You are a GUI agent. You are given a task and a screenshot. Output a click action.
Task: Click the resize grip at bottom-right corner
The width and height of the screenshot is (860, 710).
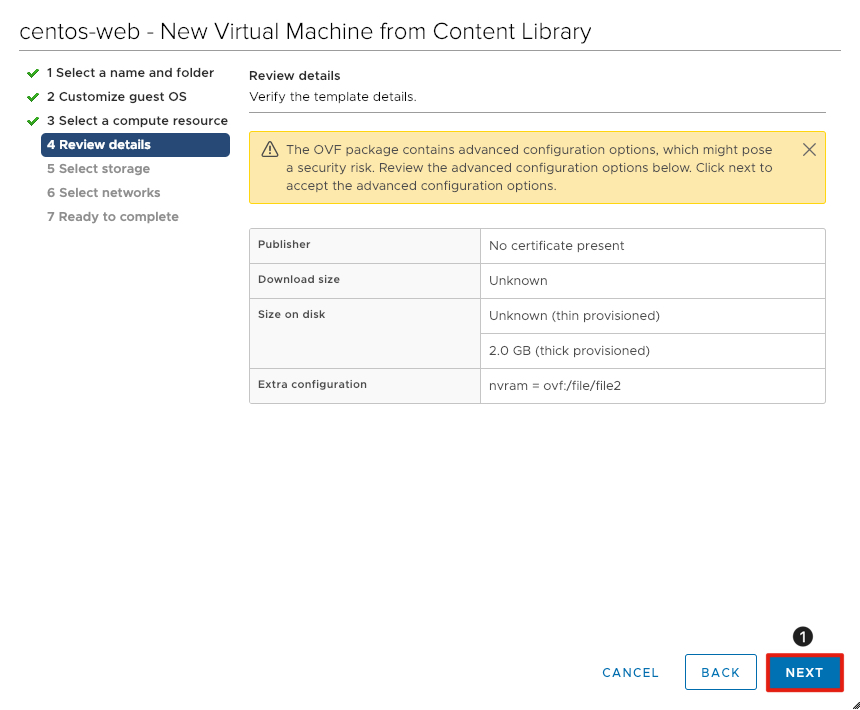tap(853, 703)
